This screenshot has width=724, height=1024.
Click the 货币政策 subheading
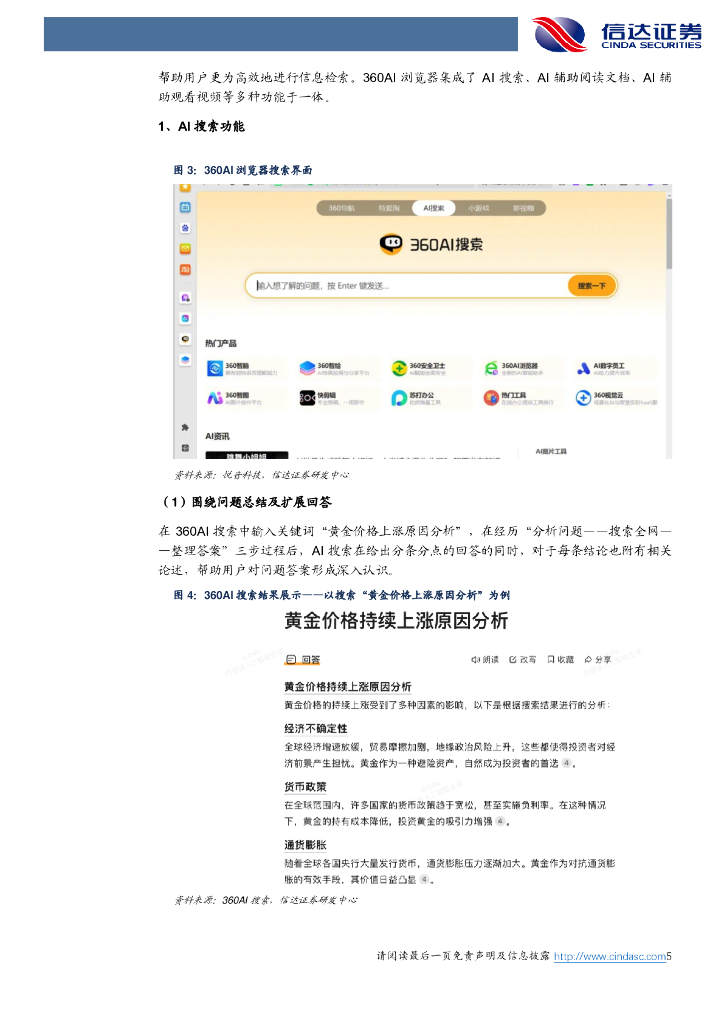pos(306,787)
